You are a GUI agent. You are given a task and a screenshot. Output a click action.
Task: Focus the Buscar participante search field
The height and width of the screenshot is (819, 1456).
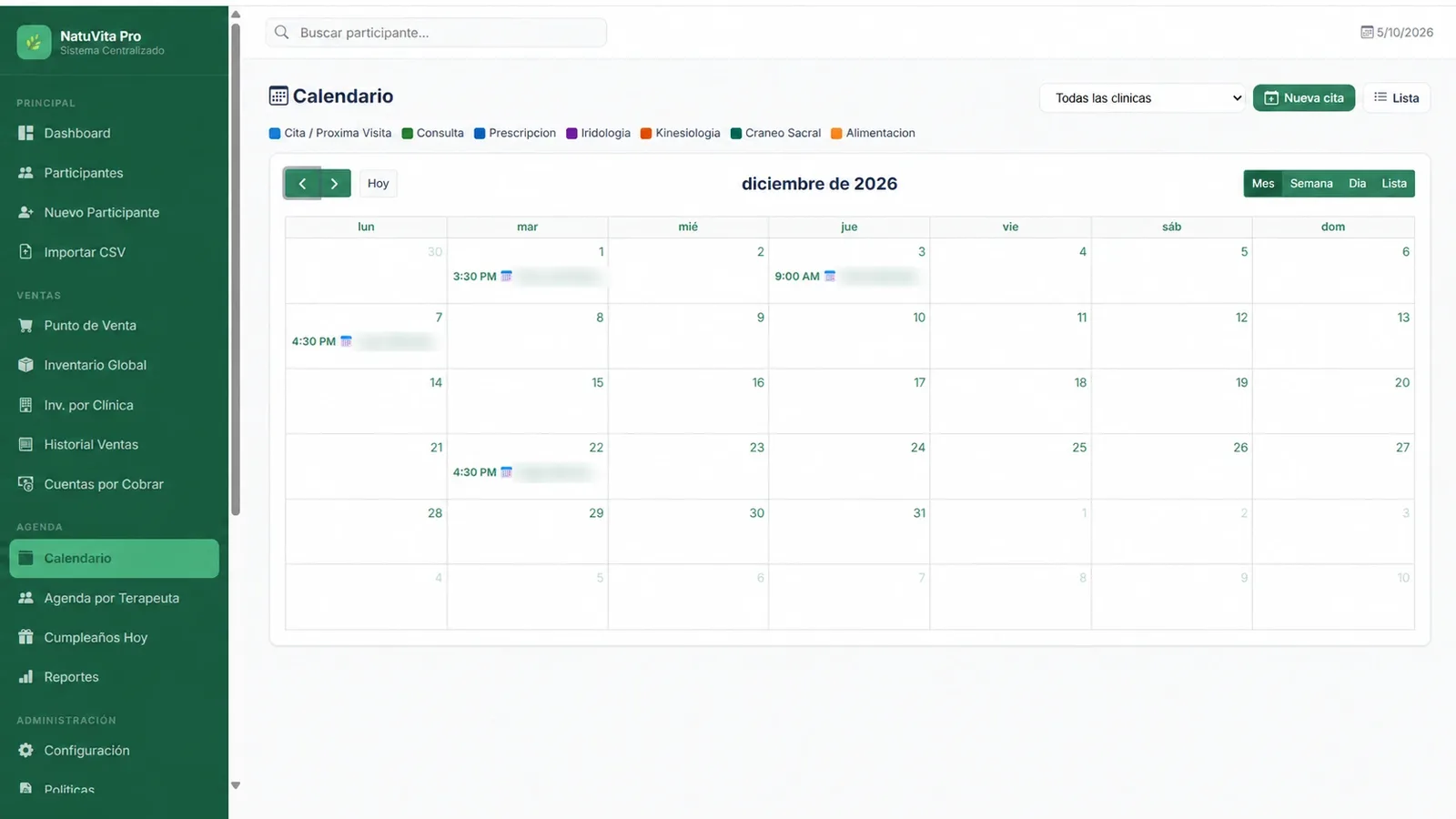(436, 32)
